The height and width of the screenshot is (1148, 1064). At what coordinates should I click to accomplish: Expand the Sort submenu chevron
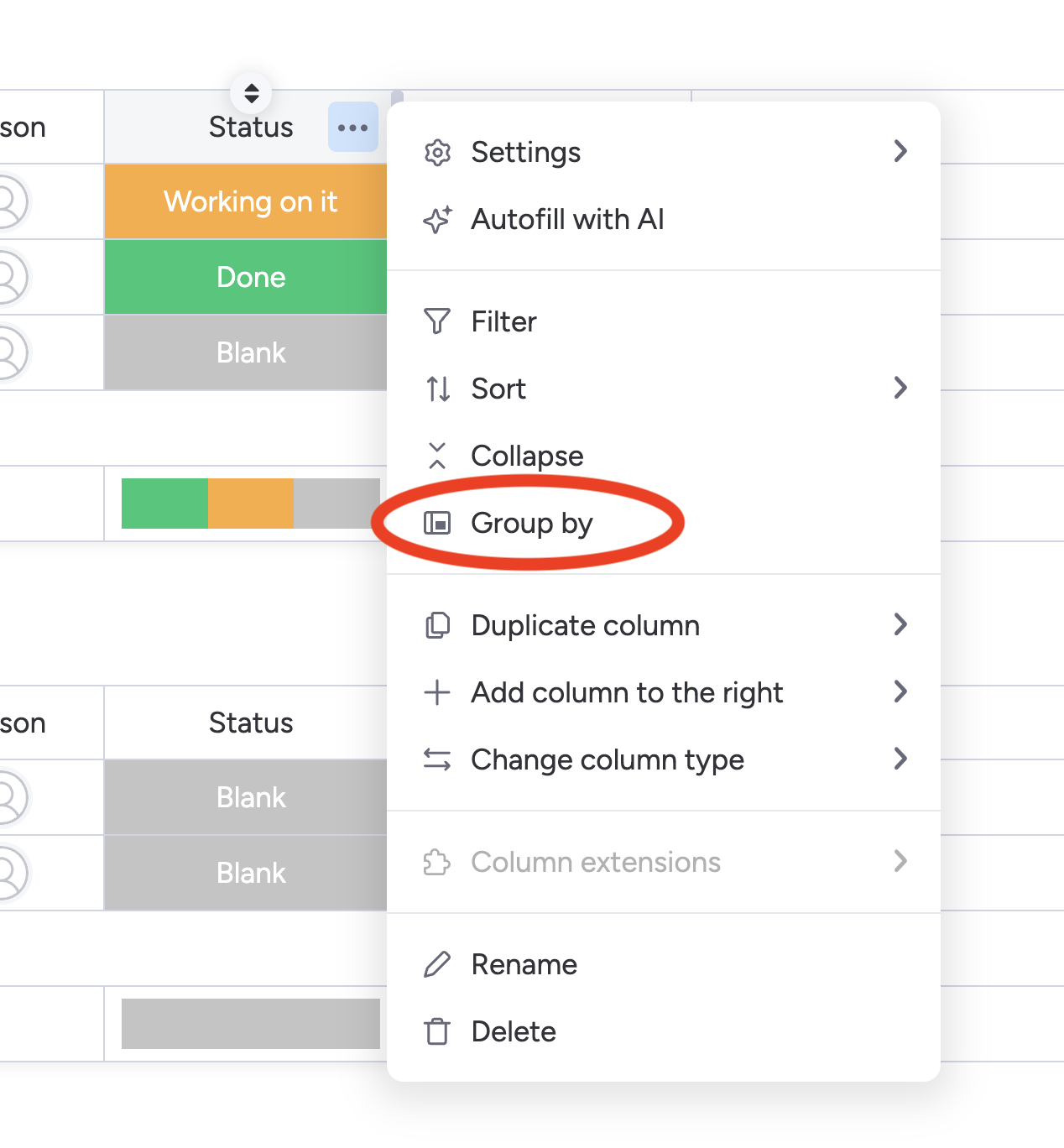pos(900,388)
